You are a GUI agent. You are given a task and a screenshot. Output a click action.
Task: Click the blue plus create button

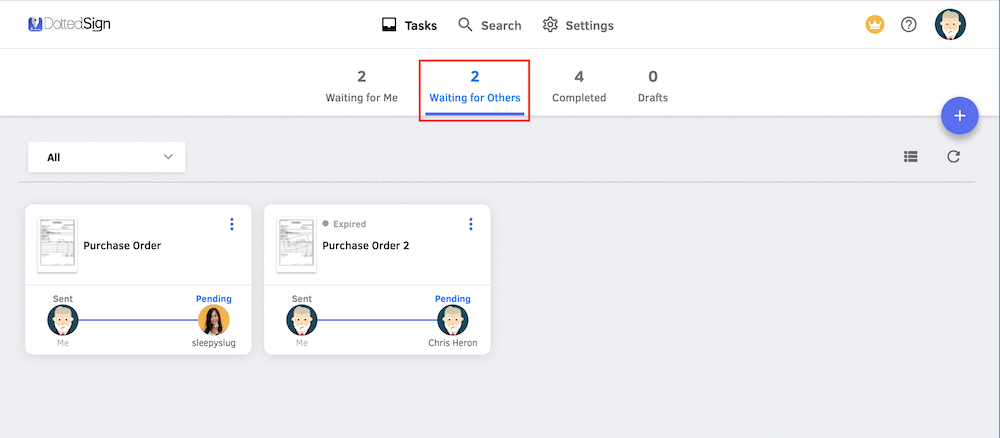pos(959,115)
